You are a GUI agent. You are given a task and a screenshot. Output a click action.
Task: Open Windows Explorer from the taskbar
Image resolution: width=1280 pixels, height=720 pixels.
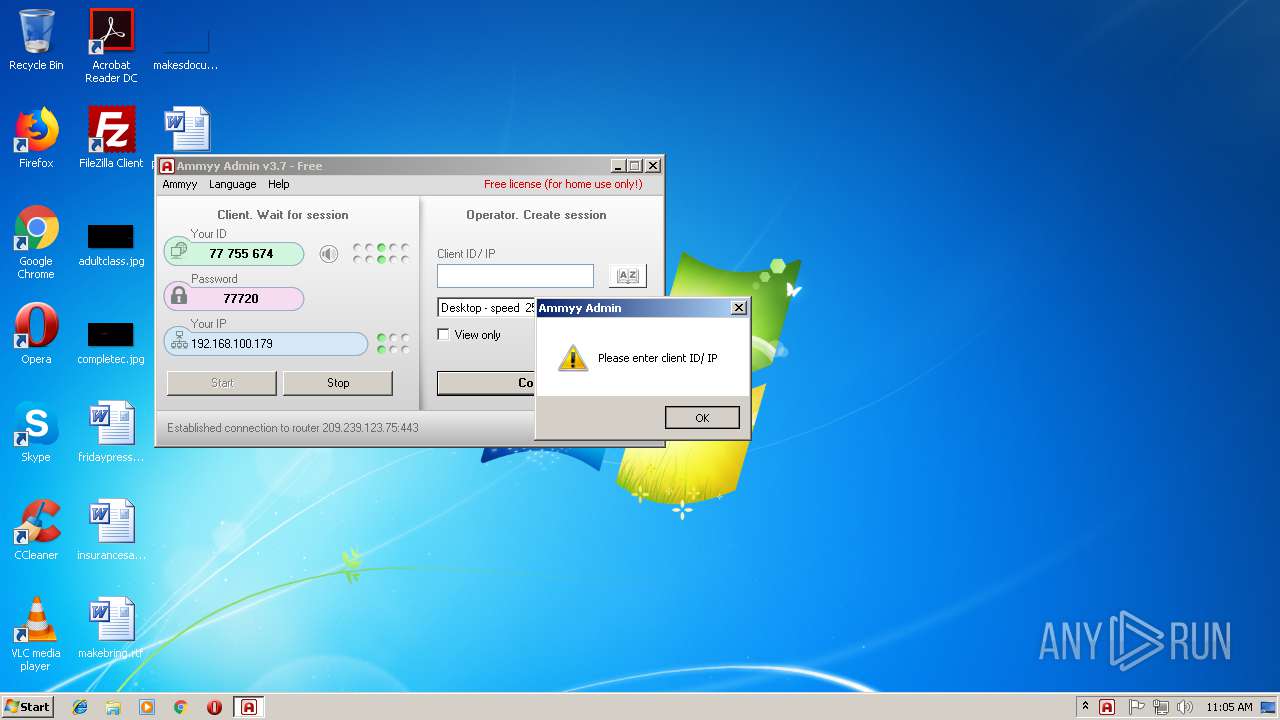[113, 707]
